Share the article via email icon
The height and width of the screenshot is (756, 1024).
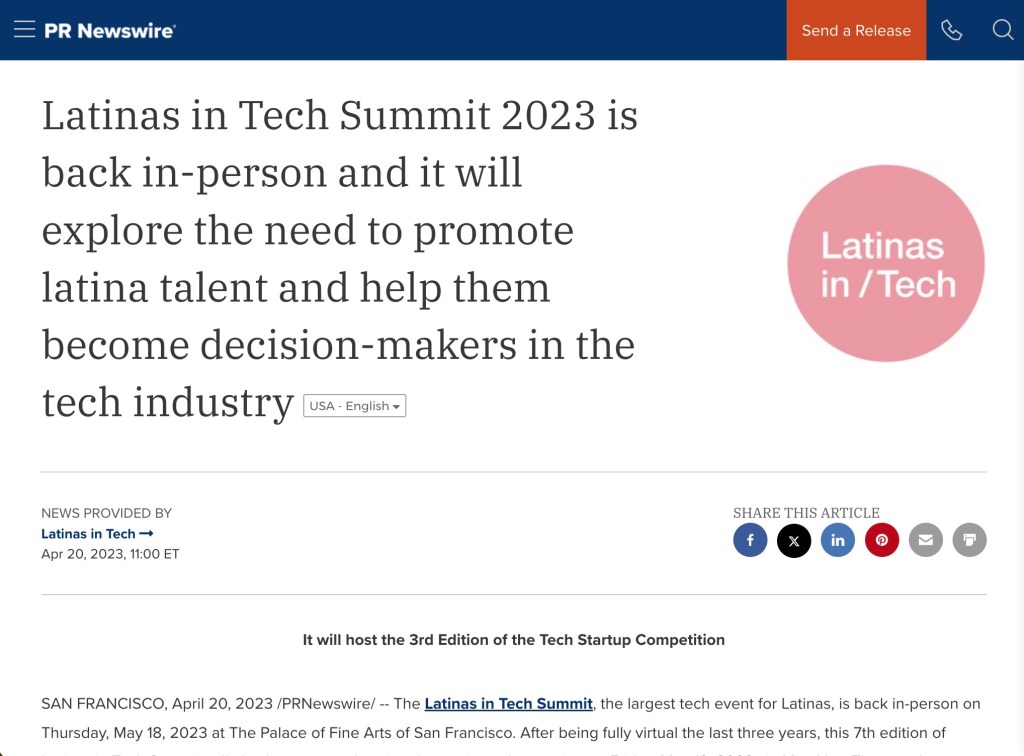[x=926, y=540]
